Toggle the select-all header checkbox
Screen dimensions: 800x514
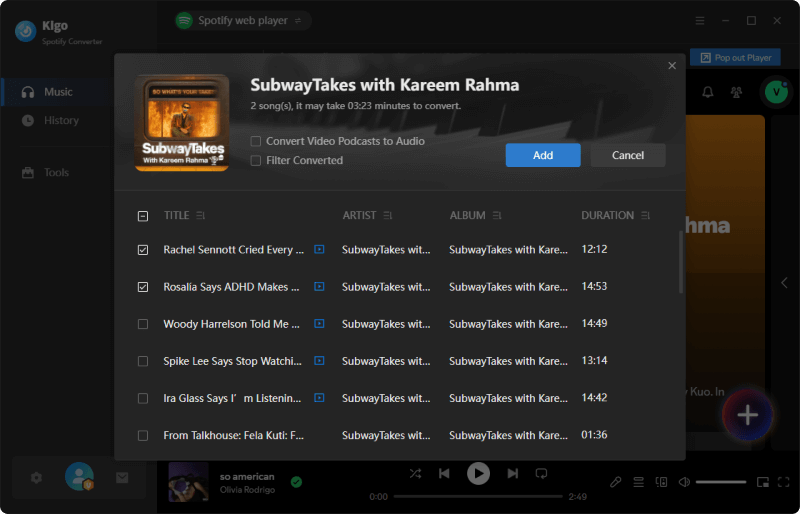click(143, 216)
